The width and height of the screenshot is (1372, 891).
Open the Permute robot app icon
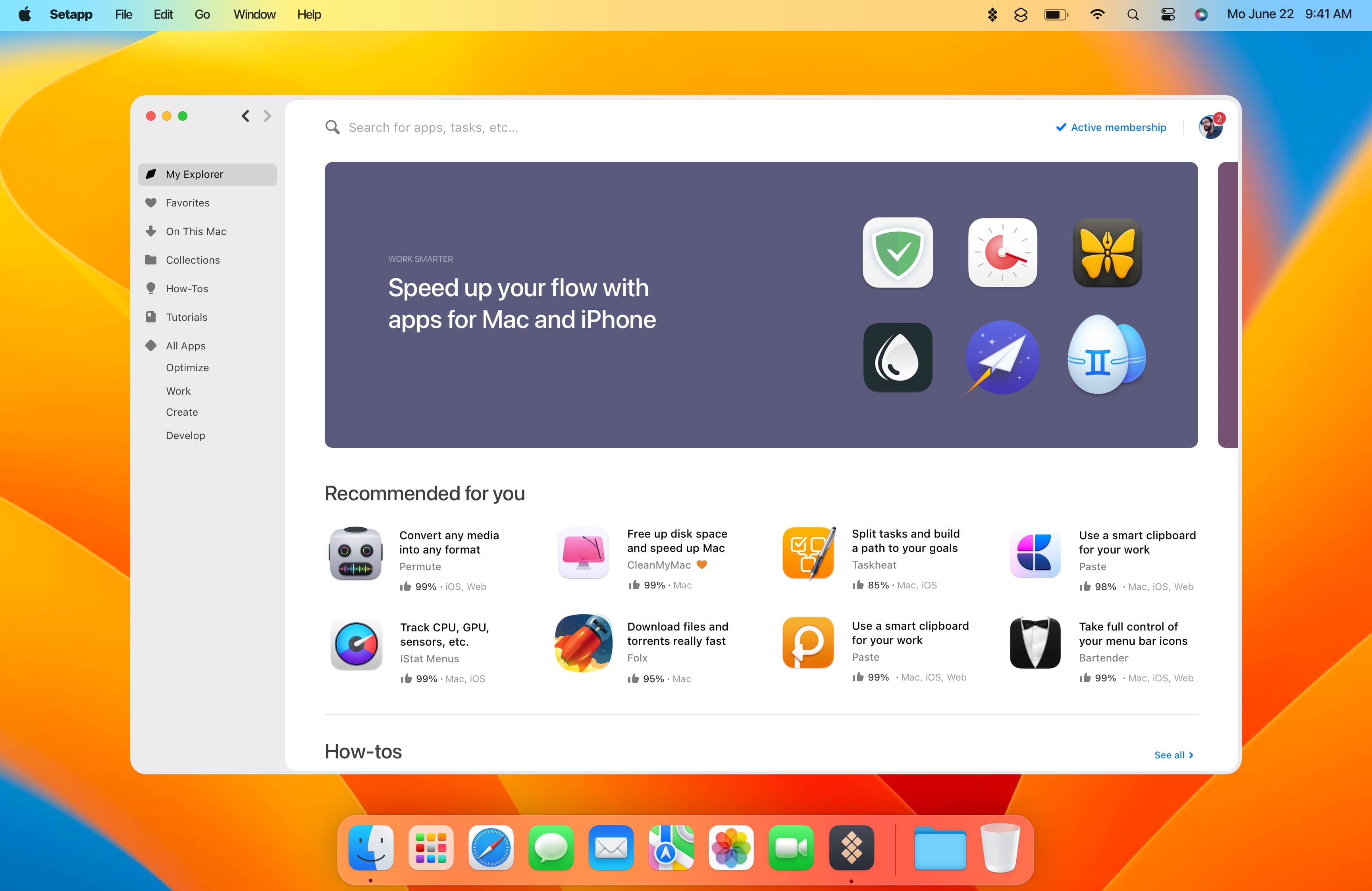click(356, 553)
